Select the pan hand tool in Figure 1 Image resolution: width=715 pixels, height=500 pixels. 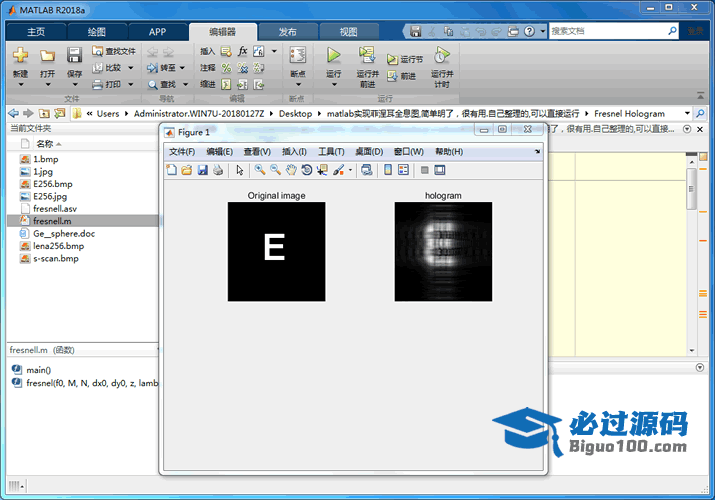[291, 170]
